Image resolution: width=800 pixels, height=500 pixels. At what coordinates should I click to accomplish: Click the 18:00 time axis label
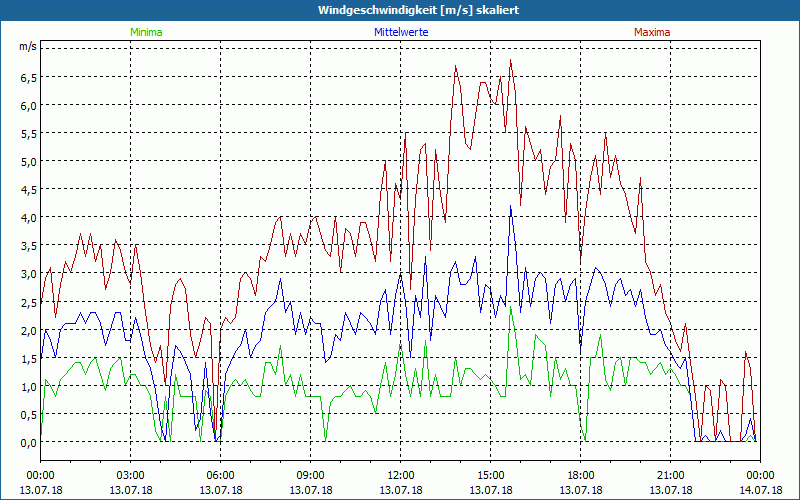coord(581,476)
